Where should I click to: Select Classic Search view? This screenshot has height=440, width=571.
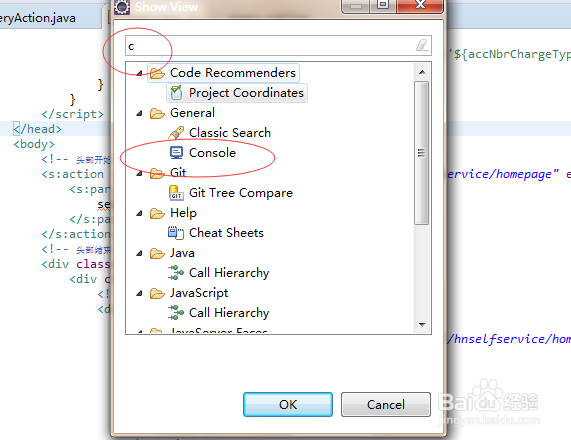[230, 133]
